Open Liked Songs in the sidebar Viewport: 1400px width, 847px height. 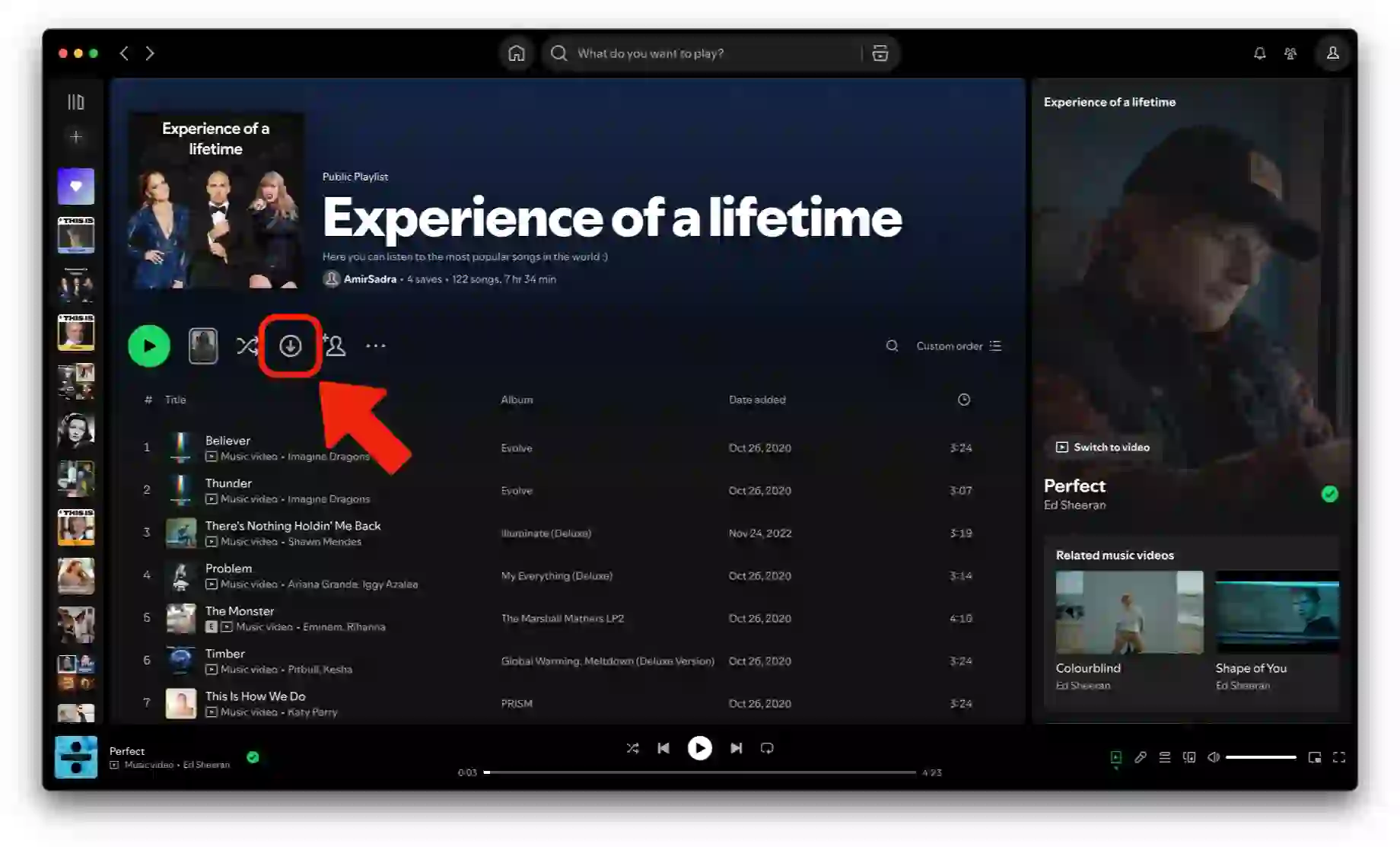point(76,186)
